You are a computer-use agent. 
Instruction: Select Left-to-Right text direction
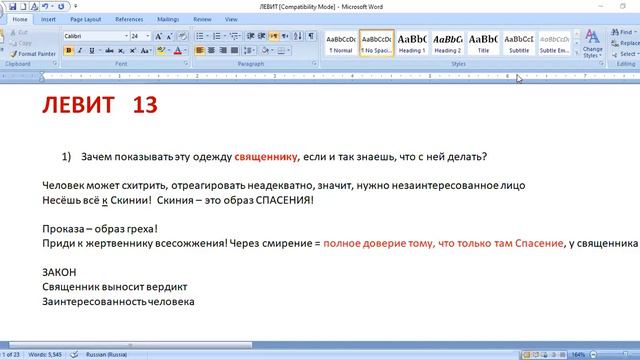274,36
